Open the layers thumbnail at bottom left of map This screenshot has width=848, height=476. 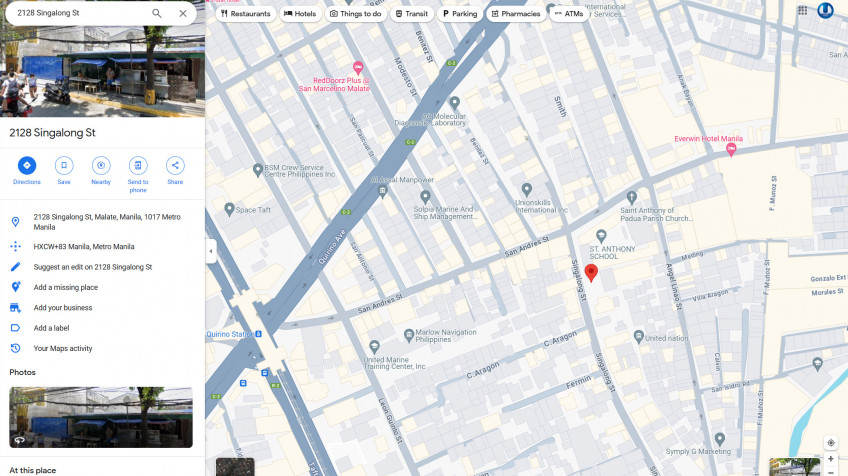coord(235,467)
